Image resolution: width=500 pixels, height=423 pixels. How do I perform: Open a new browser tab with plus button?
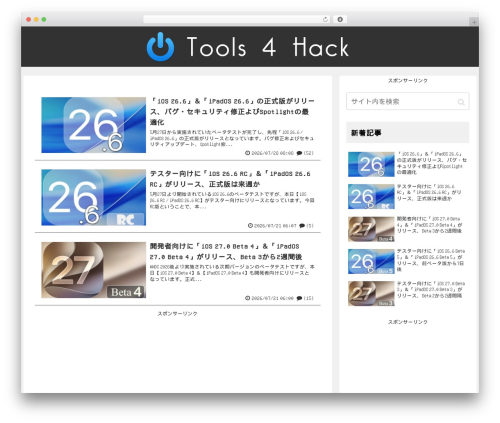tap(474, 22)
